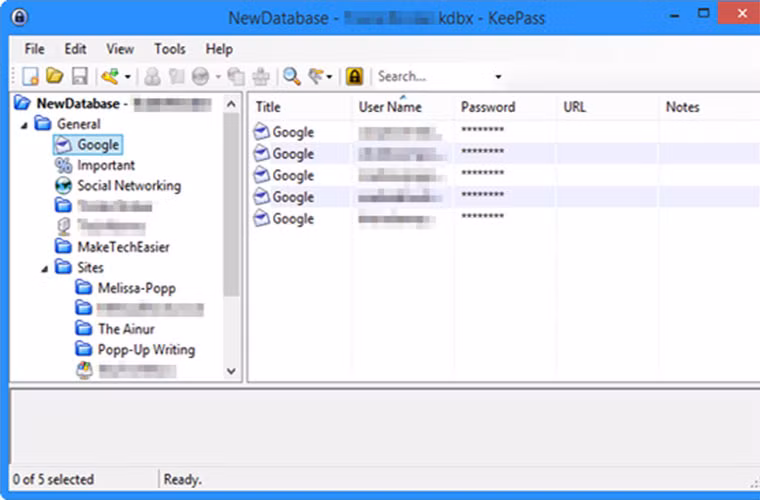This screenshot has height=500, width=760.
Task: Sort by the Notes column header
Action: point(710,107)
